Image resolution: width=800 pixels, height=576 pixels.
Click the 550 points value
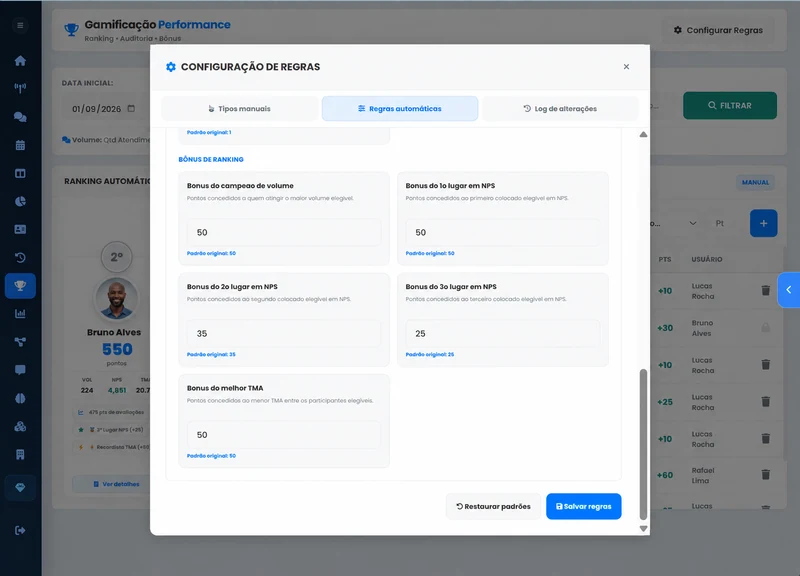(x=117, y=349)
